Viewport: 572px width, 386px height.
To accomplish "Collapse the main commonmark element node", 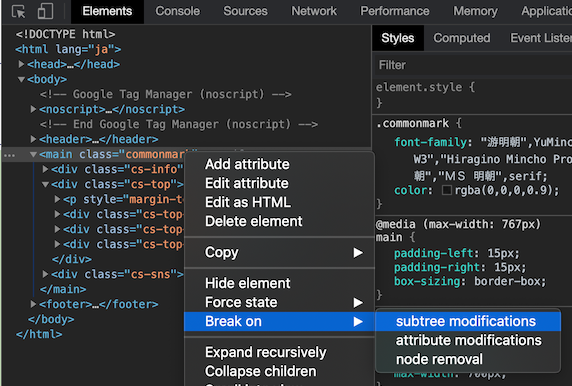I will tap(33, 154).
